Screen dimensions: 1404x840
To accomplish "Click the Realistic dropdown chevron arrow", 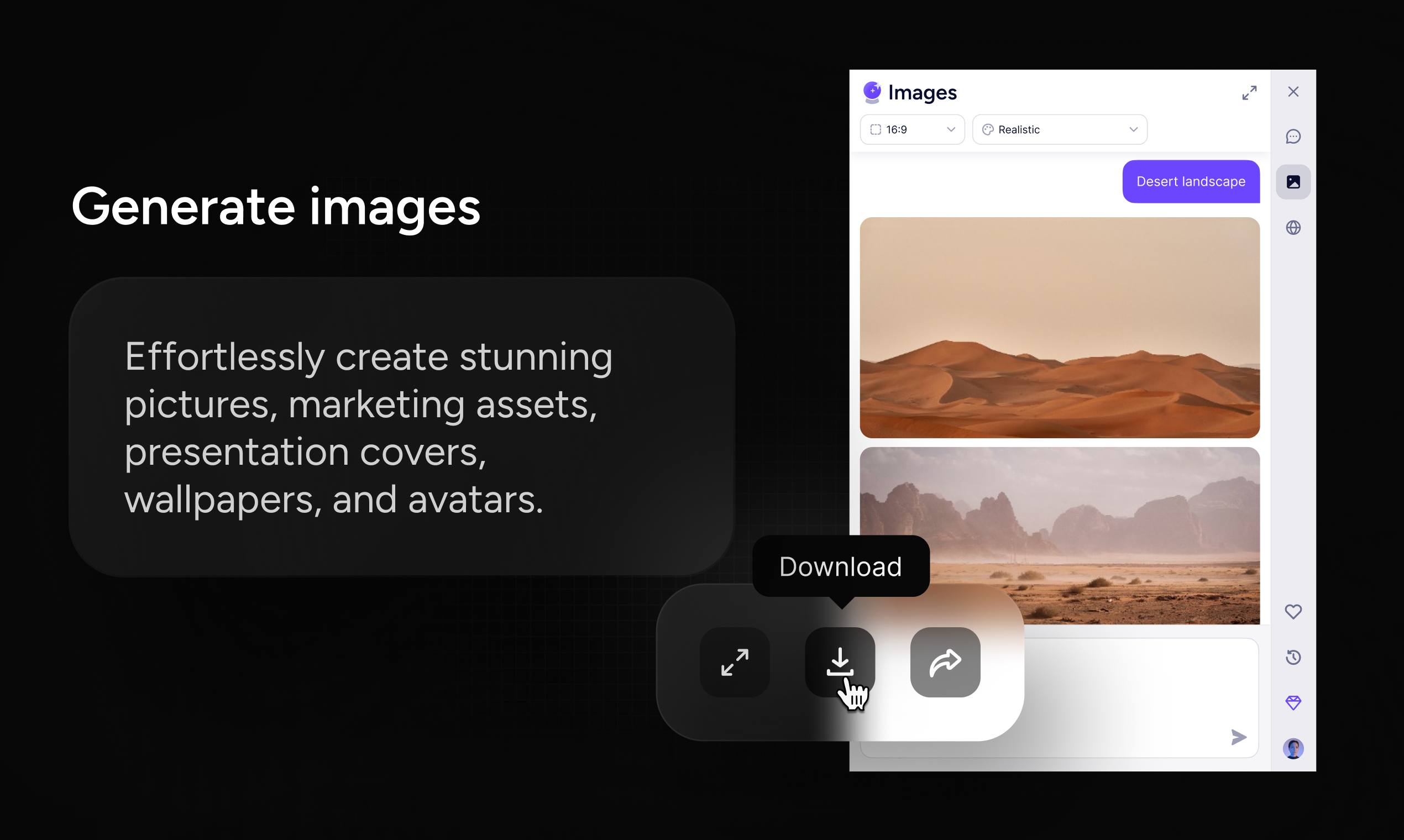I will [1133, 130].
